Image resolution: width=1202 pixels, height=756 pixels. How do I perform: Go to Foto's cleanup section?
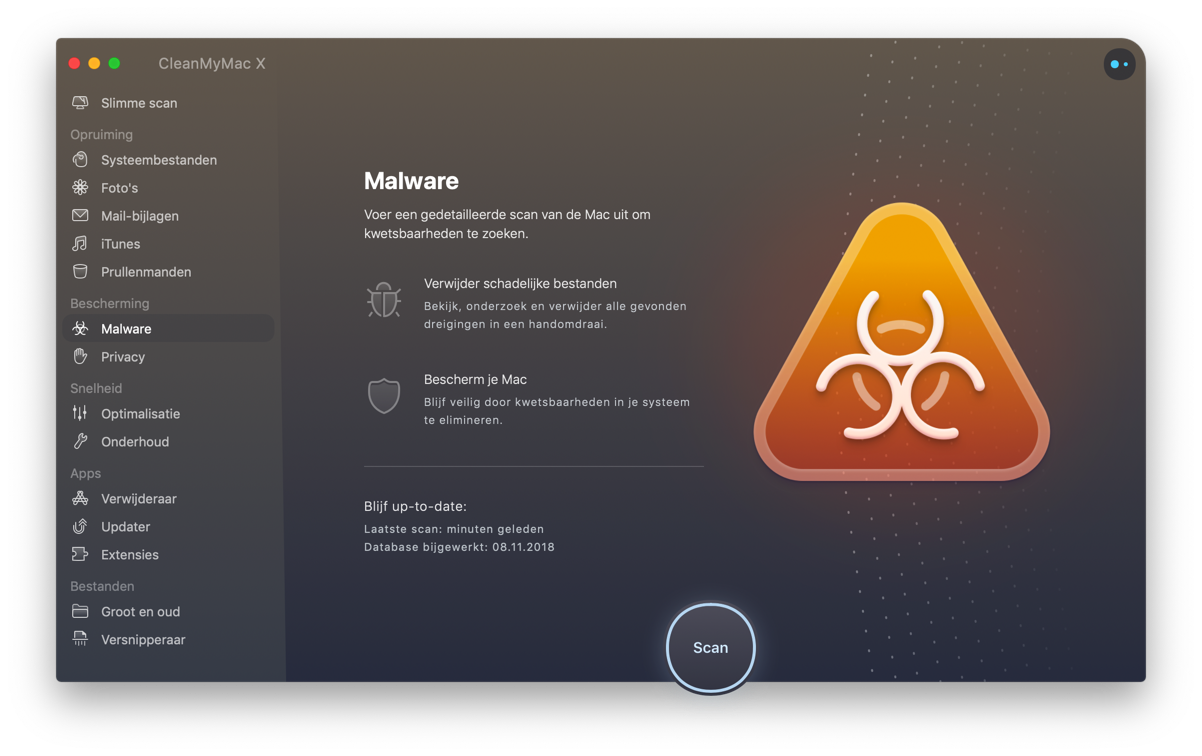[119, 188]
